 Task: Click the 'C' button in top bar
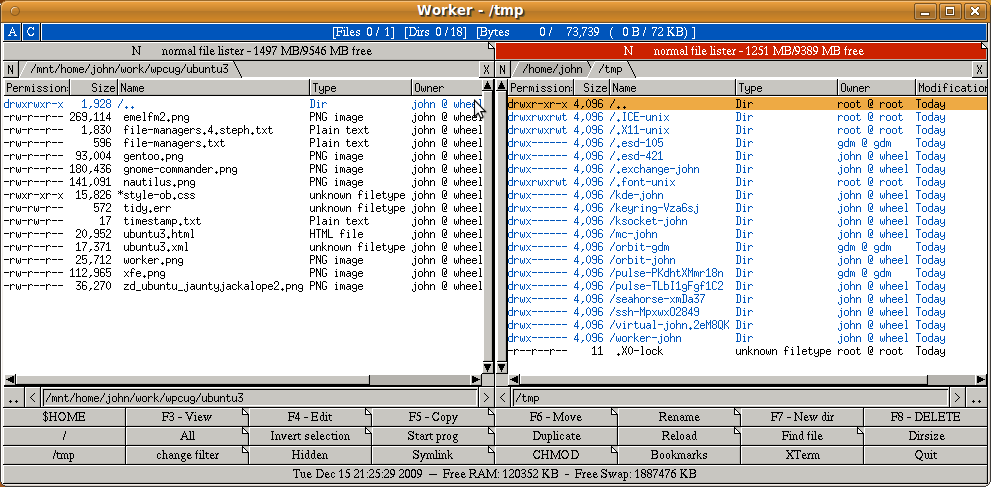point(30,32)
